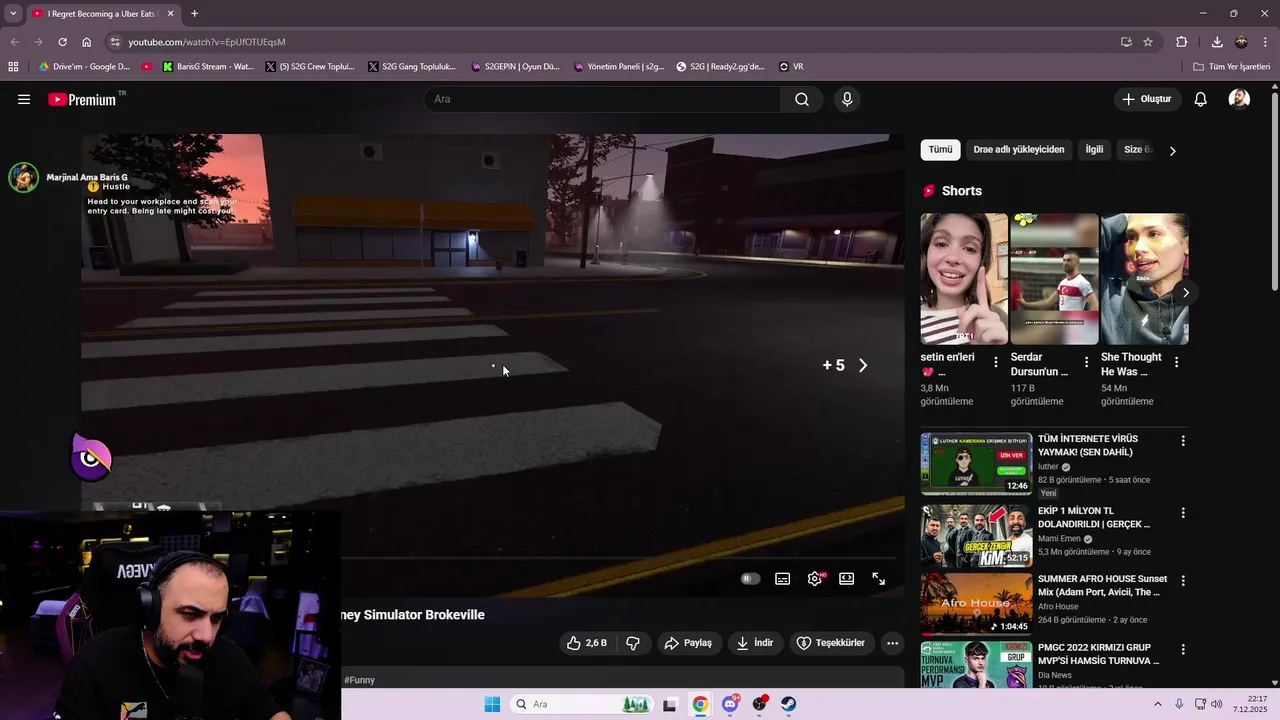This screenshot has width=1280, height=720.
Task: Select Drae adlı yükleyiciden chip
Action: pos(1019,150)
